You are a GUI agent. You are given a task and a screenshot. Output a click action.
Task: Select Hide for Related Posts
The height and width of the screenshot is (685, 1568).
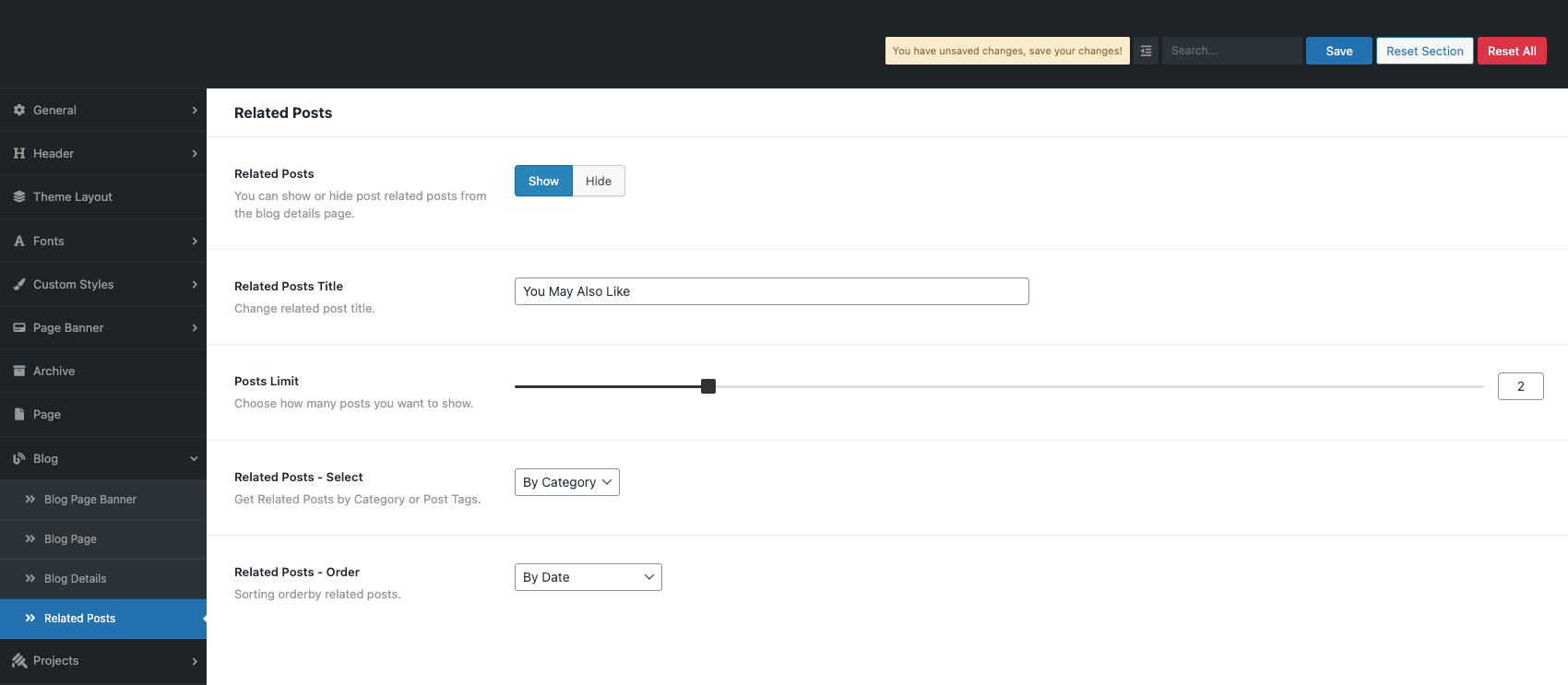[x=599, y=181]
